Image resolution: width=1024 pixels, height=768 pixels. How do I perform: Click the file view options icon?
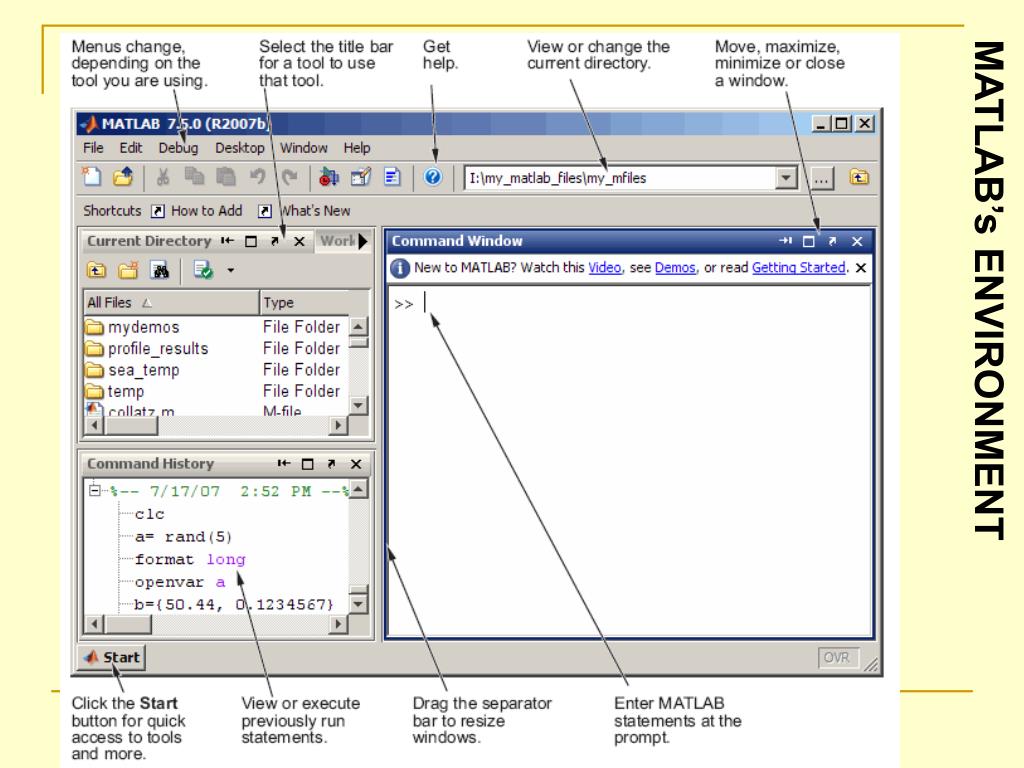[x=203, y=270]
